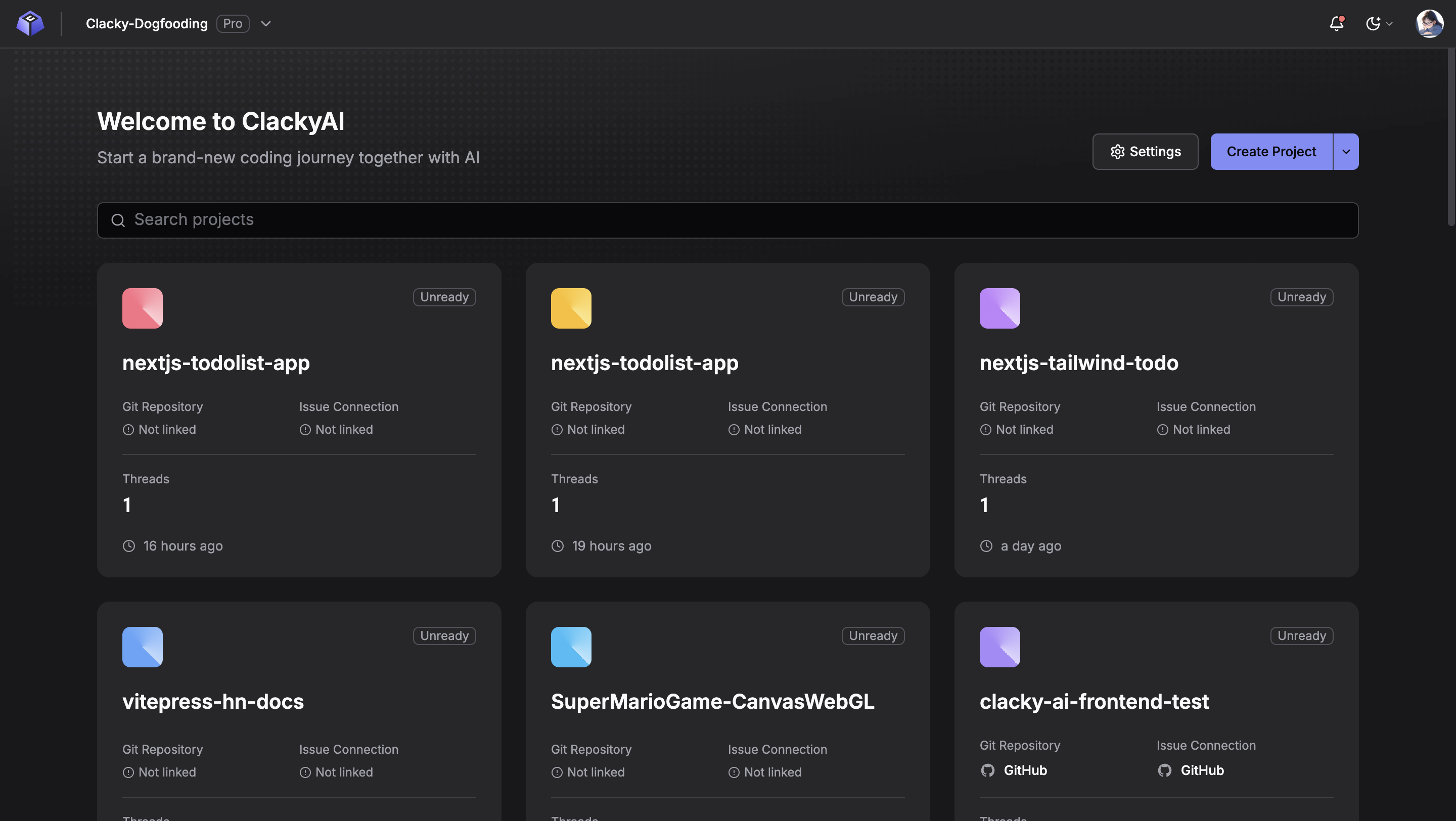
Task: Click Issue Connection not-linked warning icon on vitepress-hn-docs
Action: (x=305, y=772)
